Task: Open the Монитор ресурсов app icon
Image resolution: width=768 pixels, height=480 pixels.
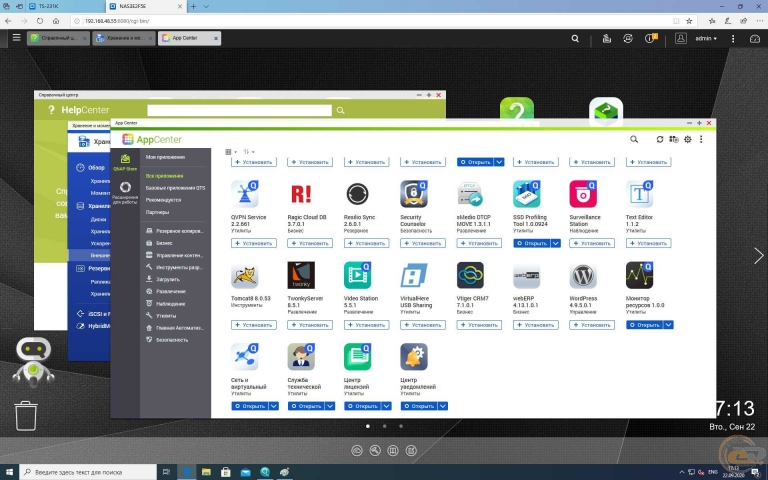Action: pos(639,275)
